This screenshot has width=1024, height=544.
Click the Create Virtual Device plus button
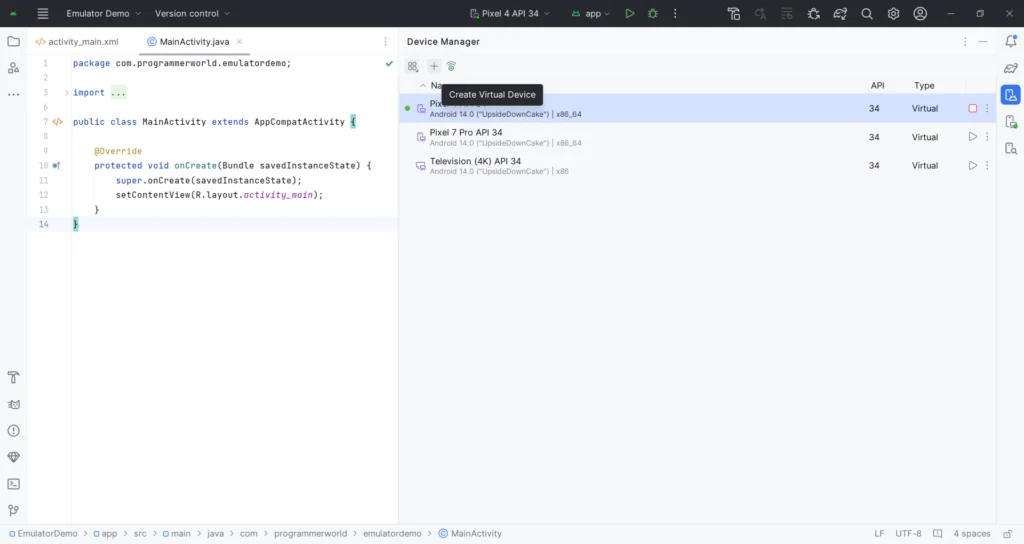click(434, 67)
